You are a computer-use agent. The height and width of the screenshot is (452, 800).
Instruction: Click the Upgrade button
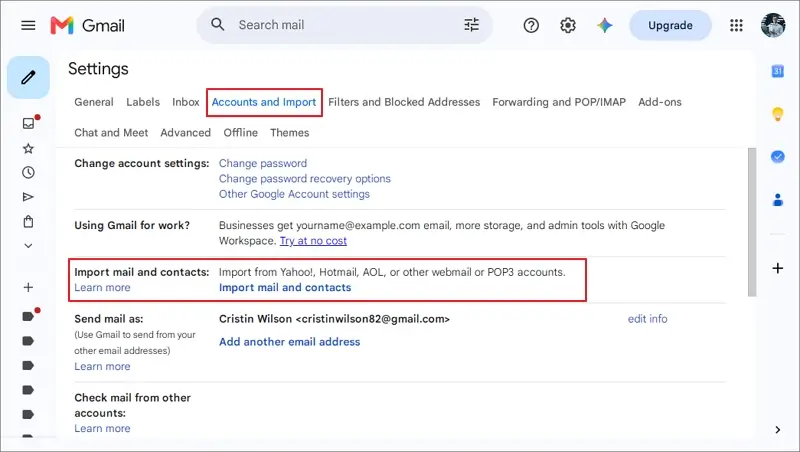[x=670, y=25]
